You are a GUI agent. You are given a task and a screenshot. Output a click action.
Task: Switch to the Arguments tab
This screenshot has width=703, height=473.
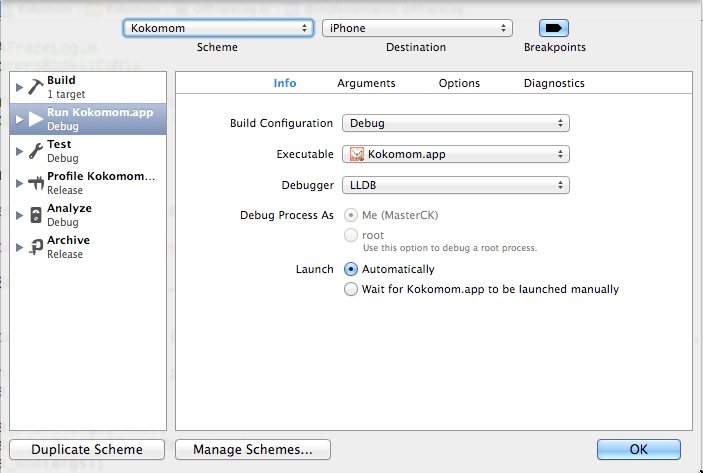366,83
